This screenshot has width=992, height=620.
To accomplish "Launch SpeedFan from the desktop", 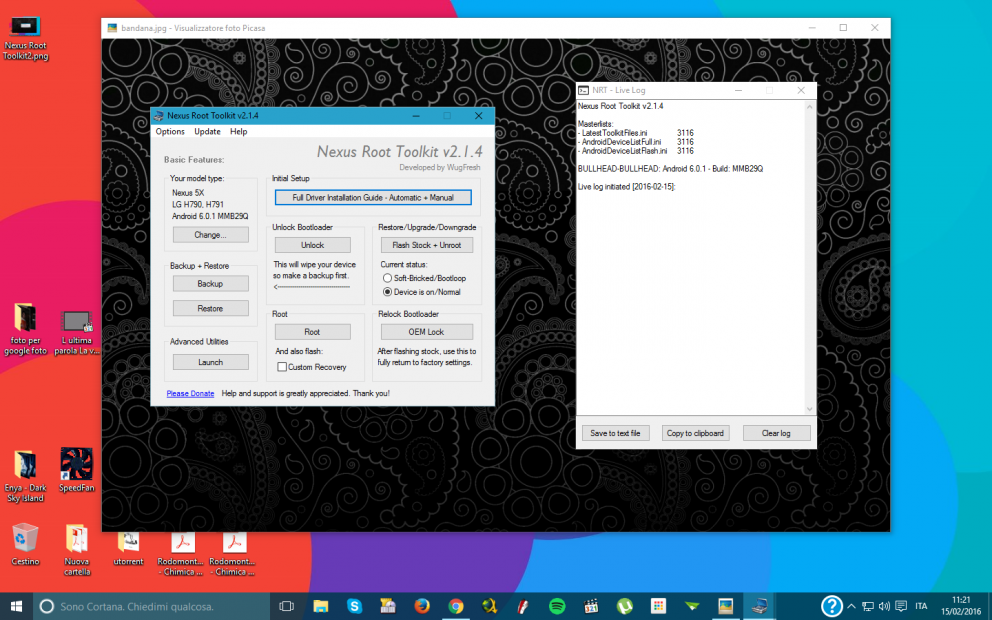I will (77, 469).
